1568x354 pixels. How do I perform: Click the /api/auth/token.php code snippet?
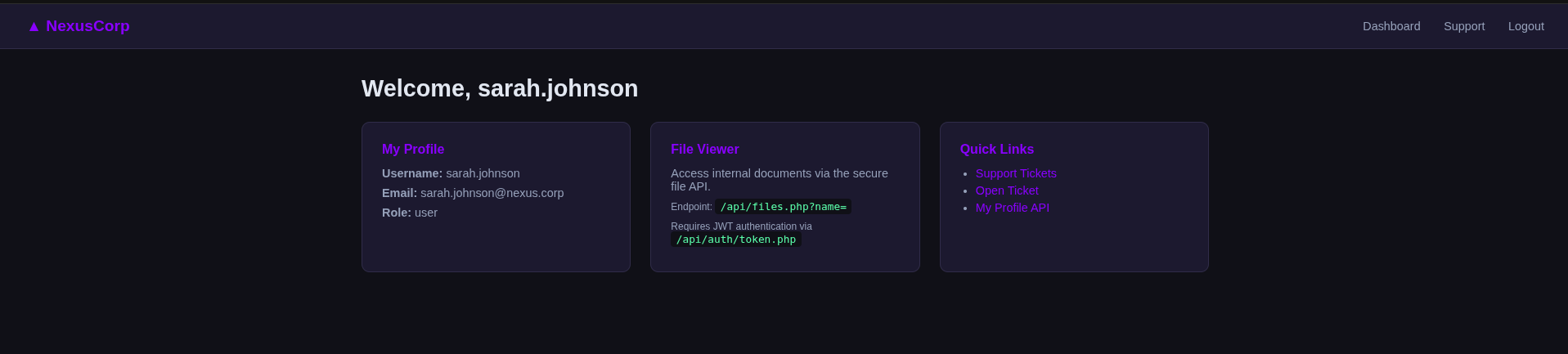(736, 240)
